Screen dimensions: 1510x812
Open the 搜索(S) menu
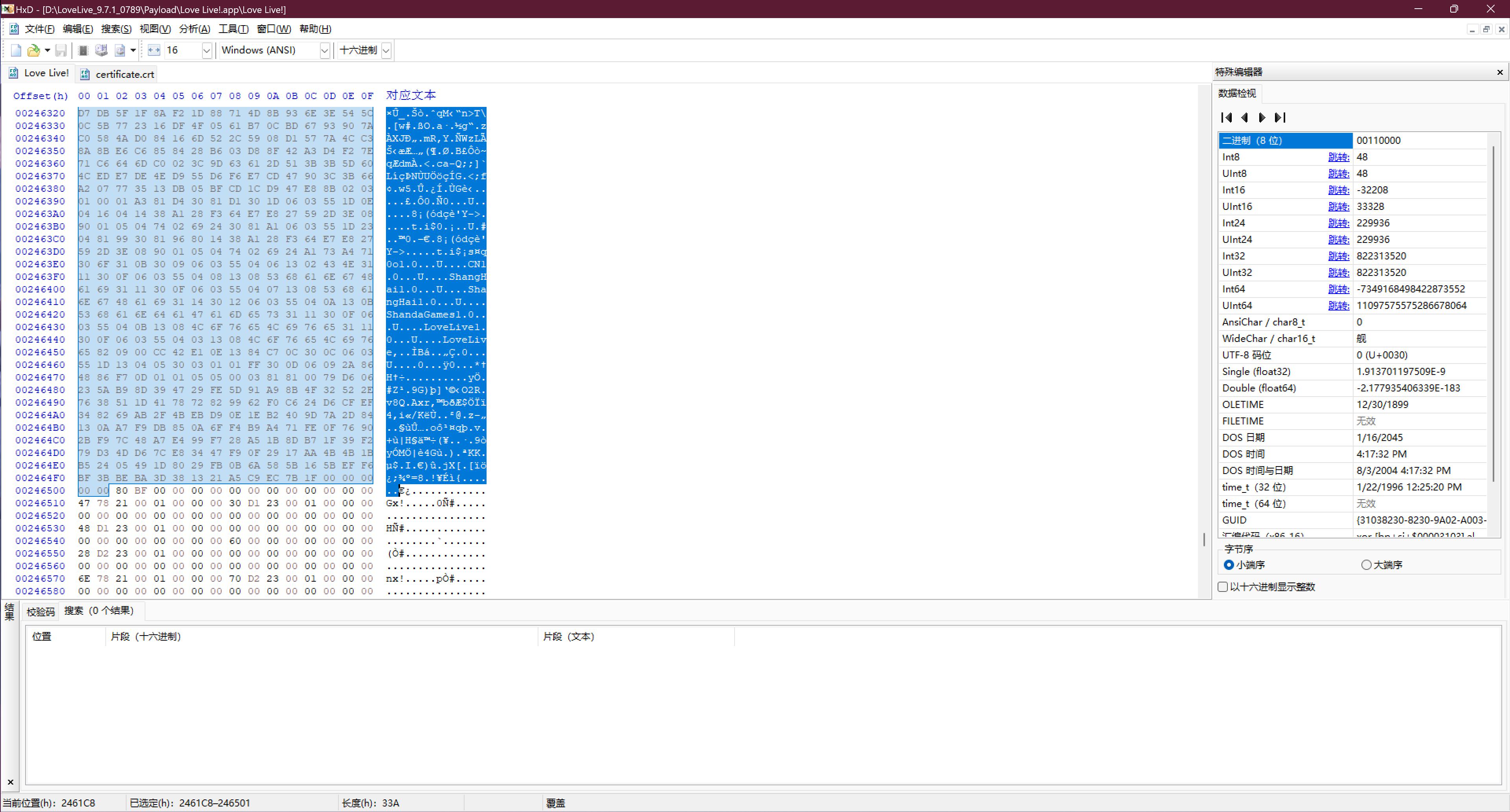(116, 29)
